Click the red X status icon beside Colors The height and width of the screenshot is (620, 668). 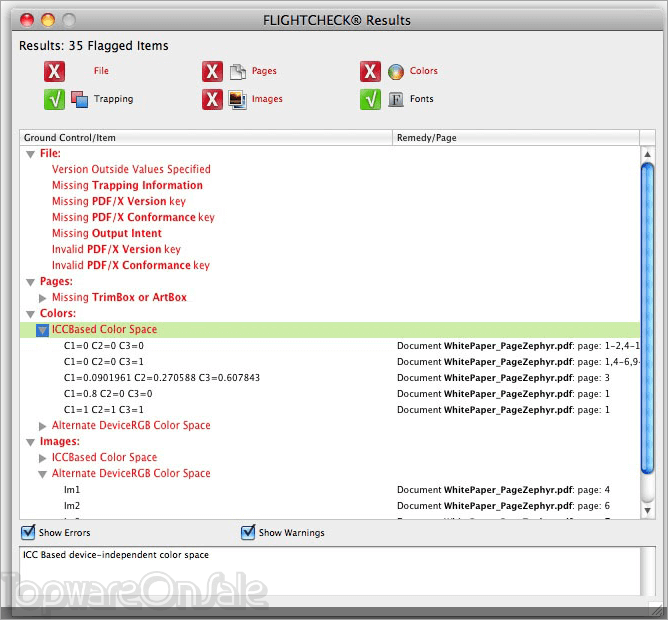click(x=370, y=71)
